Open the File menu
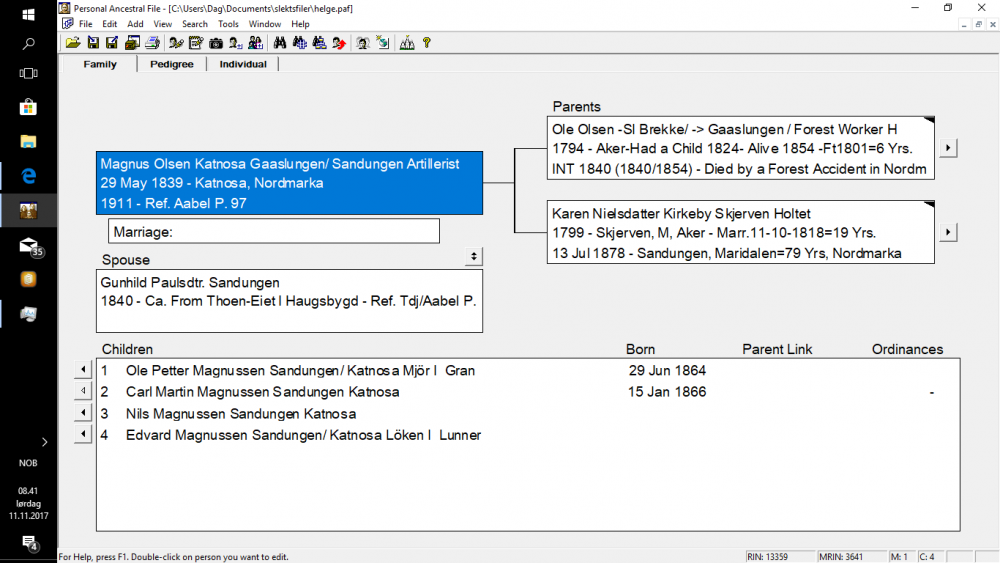The image size is (1000, 563). tap(85, 24)
